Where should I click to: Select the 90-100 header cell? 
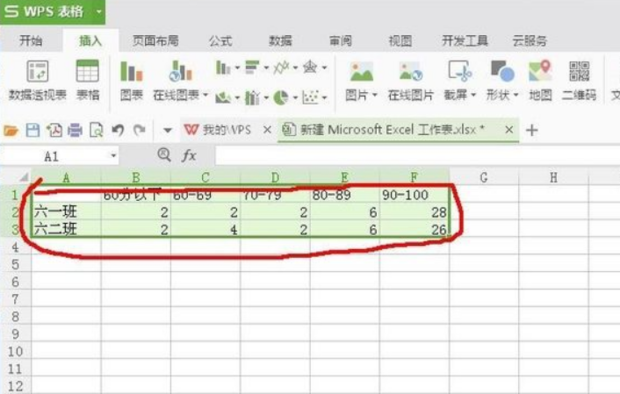coord(414,195)
